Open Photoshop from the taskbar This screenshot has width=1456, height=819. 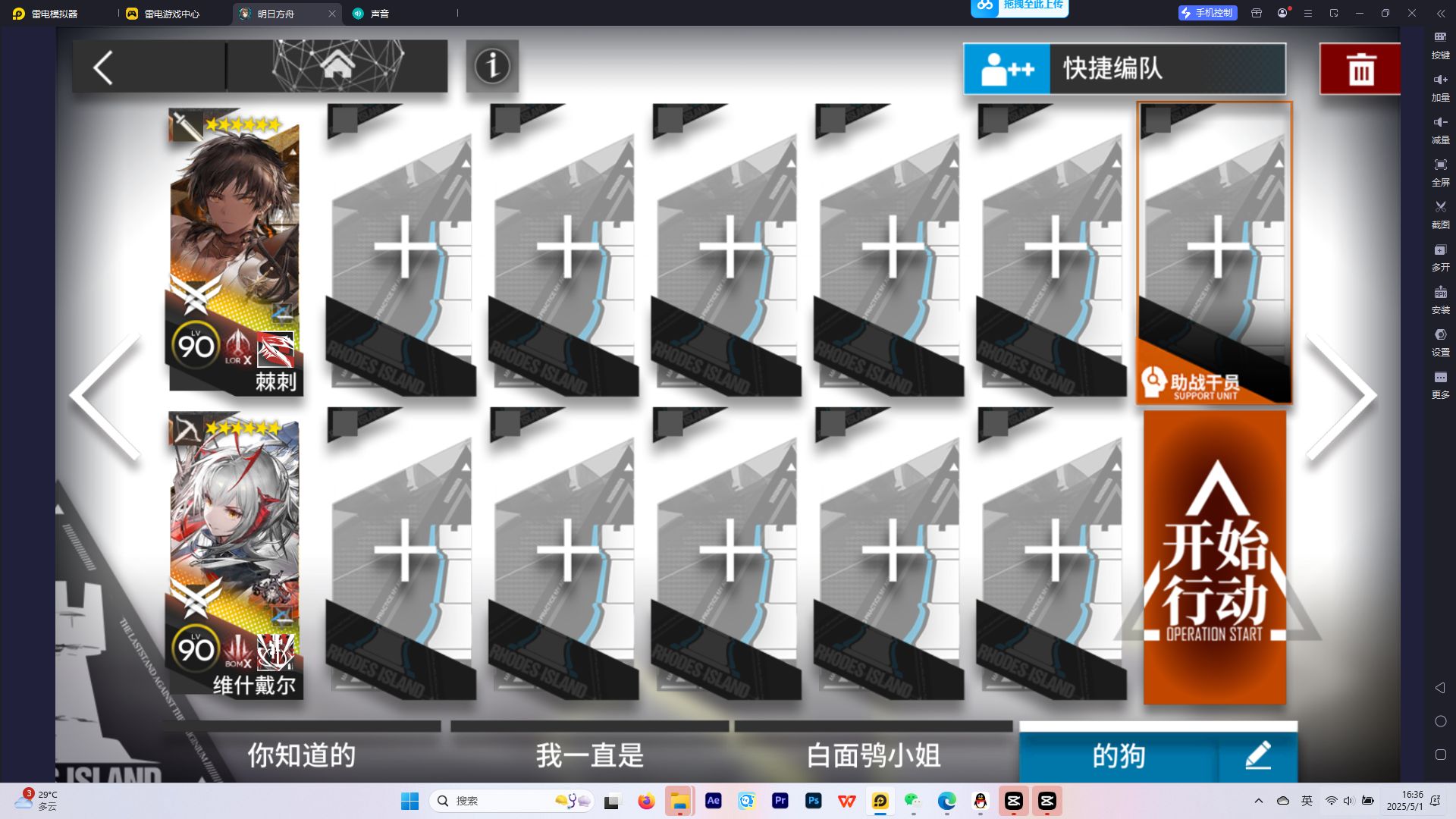tap(813, 801)
